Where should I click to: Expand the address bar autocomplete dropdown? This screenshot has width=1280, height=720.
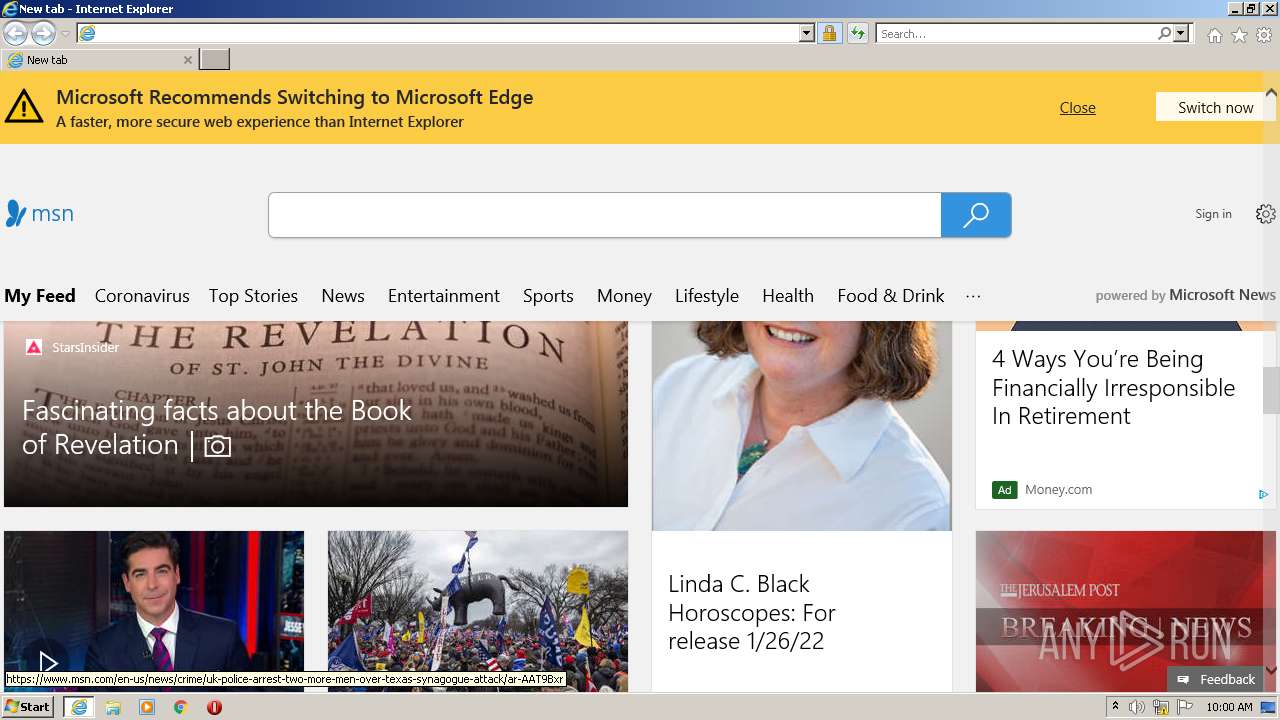point(807,33)
